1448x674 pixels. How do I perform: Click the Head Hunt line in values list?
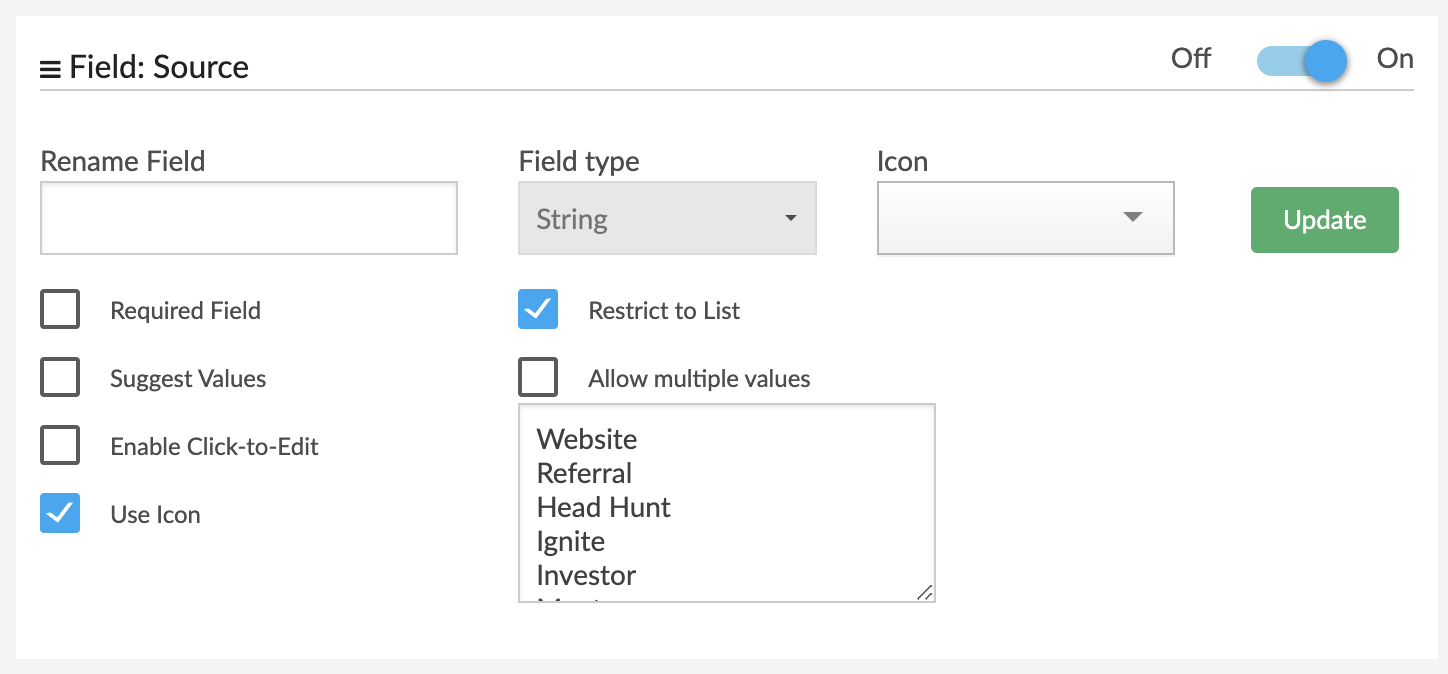603,507
